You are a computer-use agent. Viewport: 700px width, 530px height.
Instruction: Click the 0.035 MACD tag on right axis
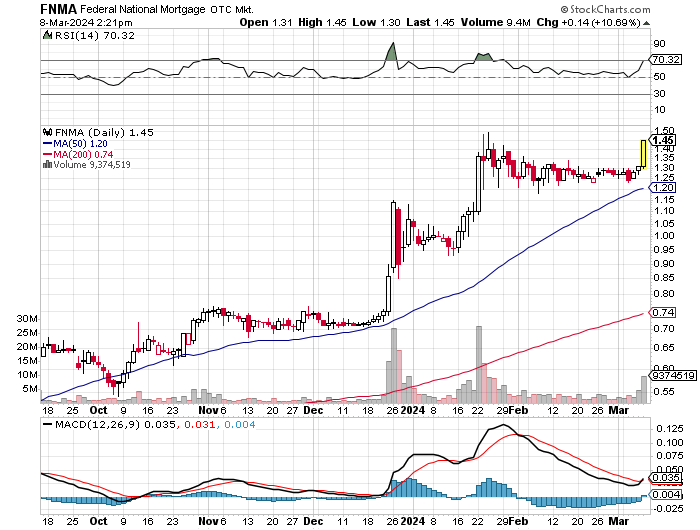(666, 478)
